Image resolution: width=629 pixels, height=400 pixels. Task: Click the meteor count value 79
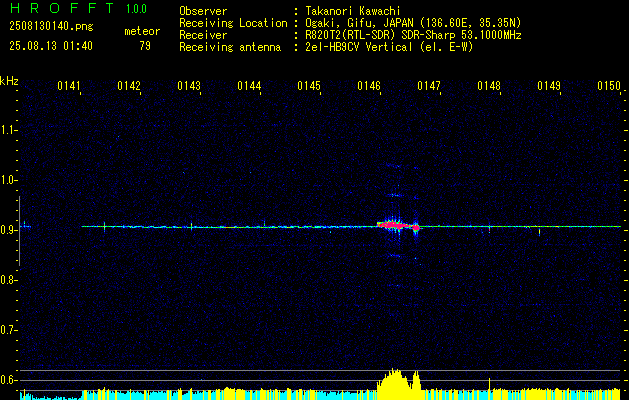[x=145, y=46]
